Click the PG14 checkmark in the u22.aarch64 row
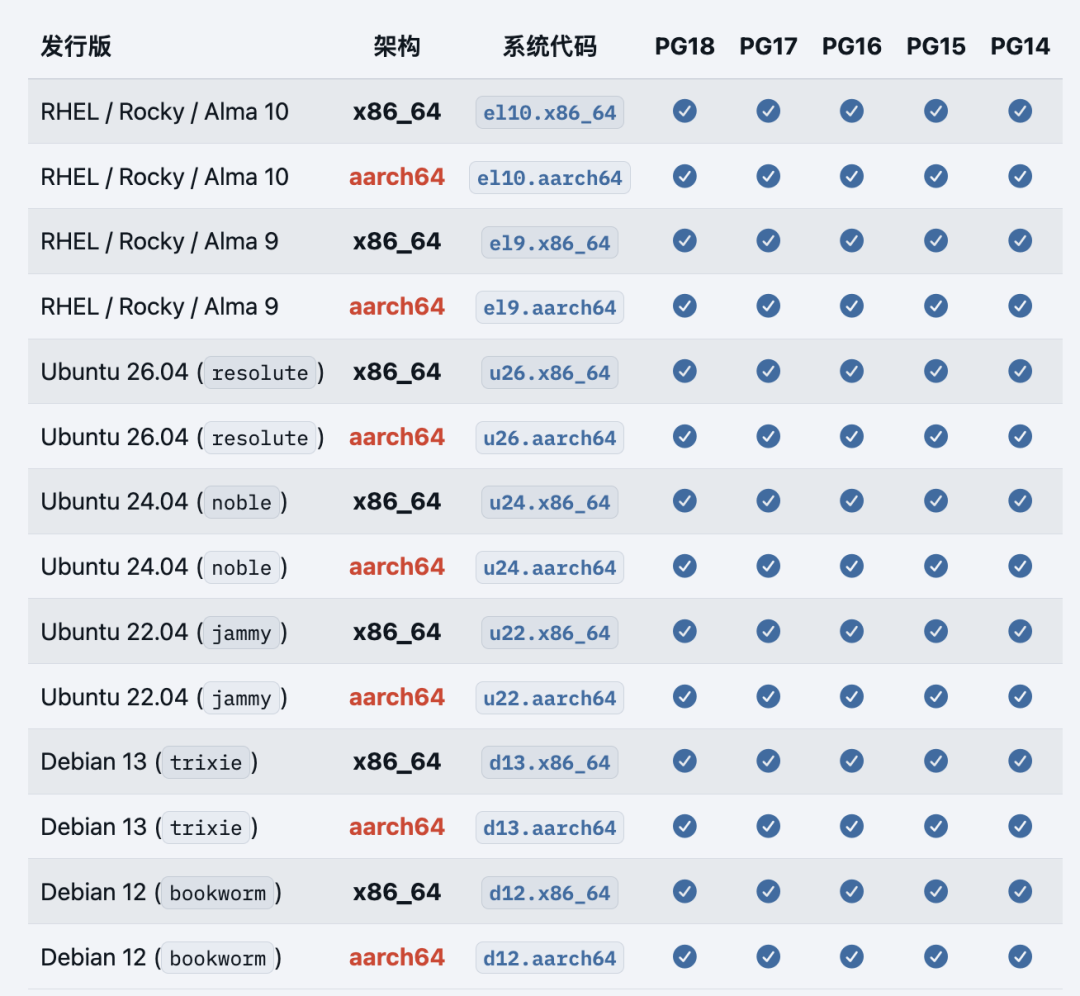 [1020, 696]
